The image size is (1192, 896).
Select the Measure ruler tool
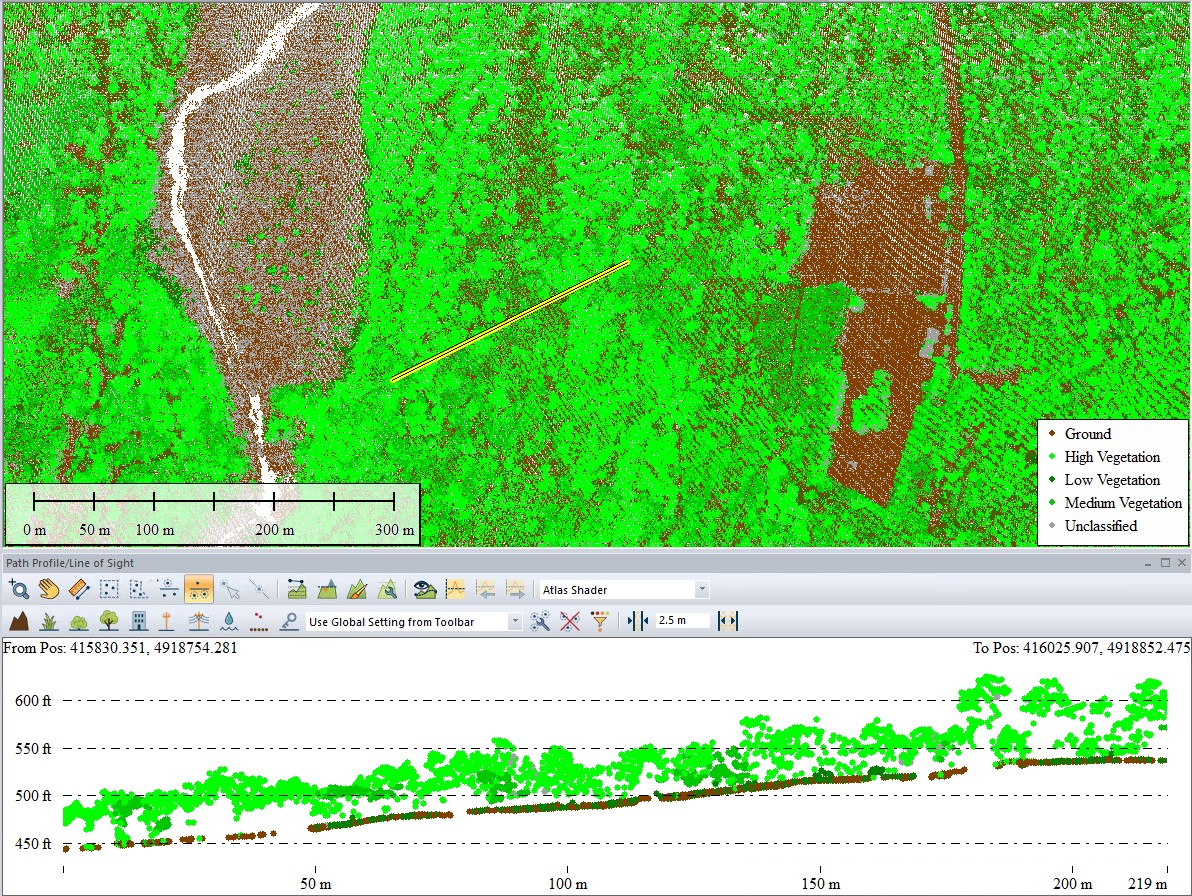[x=79, y=589]
